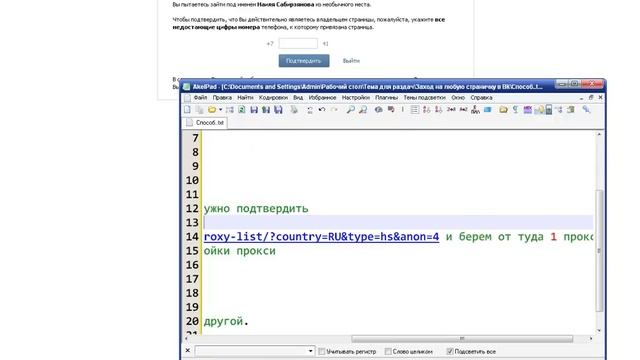This screenshot has width=640, height=360.
Task: Click the word 'другой' on line 20
Action: tap(223, 321)
